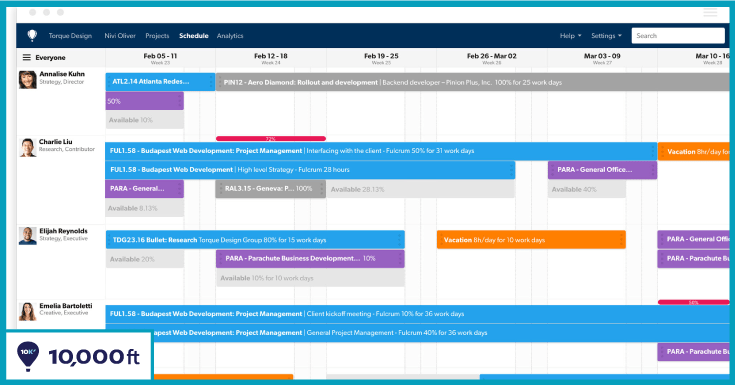Switch to the Analytics tab
Image resolution: width=735 pixels, height=385 pixels.
[230, 36]
